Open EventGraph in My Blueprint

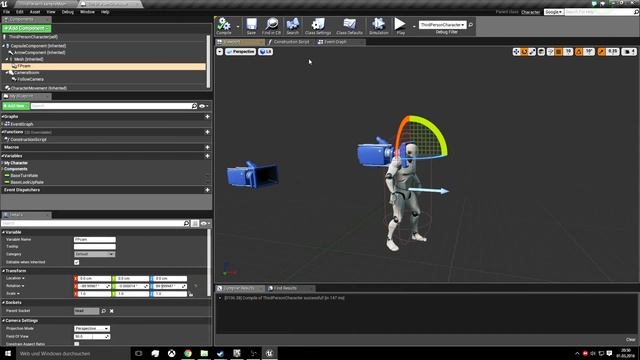(22, 124)
